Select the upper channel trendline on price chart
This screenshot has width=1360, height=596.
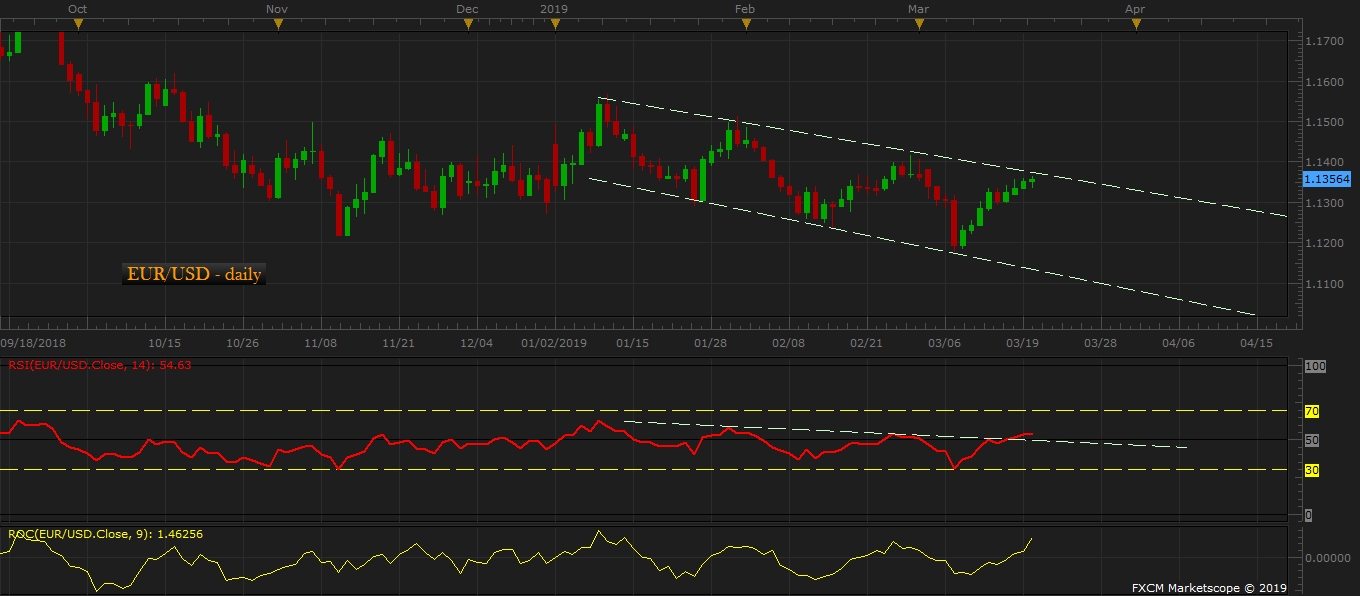[x=942, y=157]
